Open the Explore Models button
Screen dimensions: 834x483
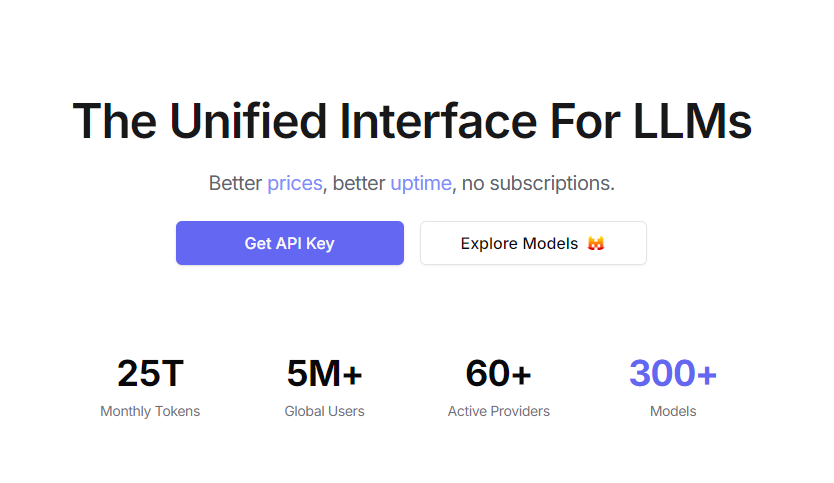520,243
